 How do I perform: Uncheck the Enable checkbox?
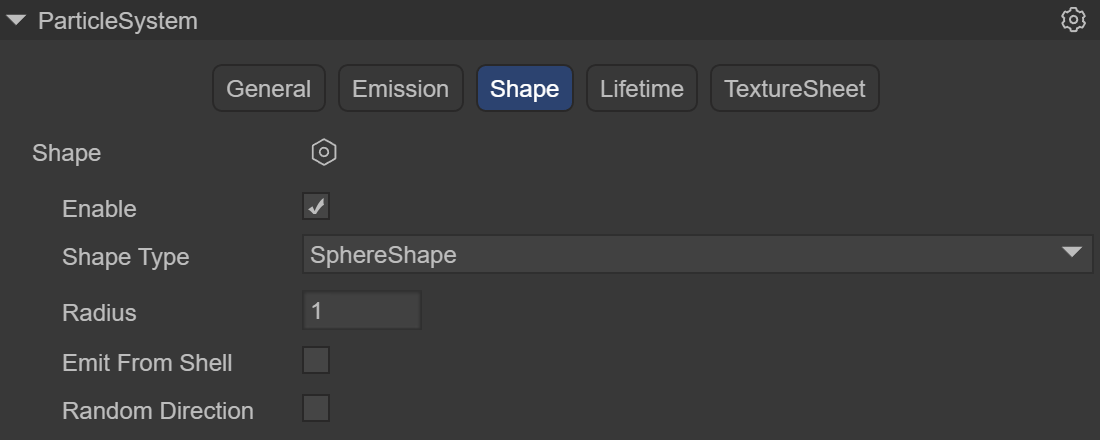[x=316, y=207]
